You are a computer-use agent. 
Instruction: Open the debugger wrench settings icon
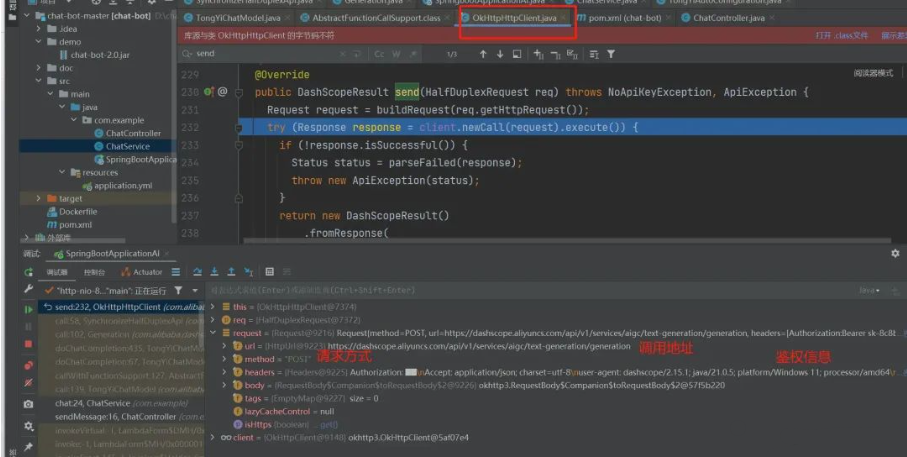click(28, 289)
